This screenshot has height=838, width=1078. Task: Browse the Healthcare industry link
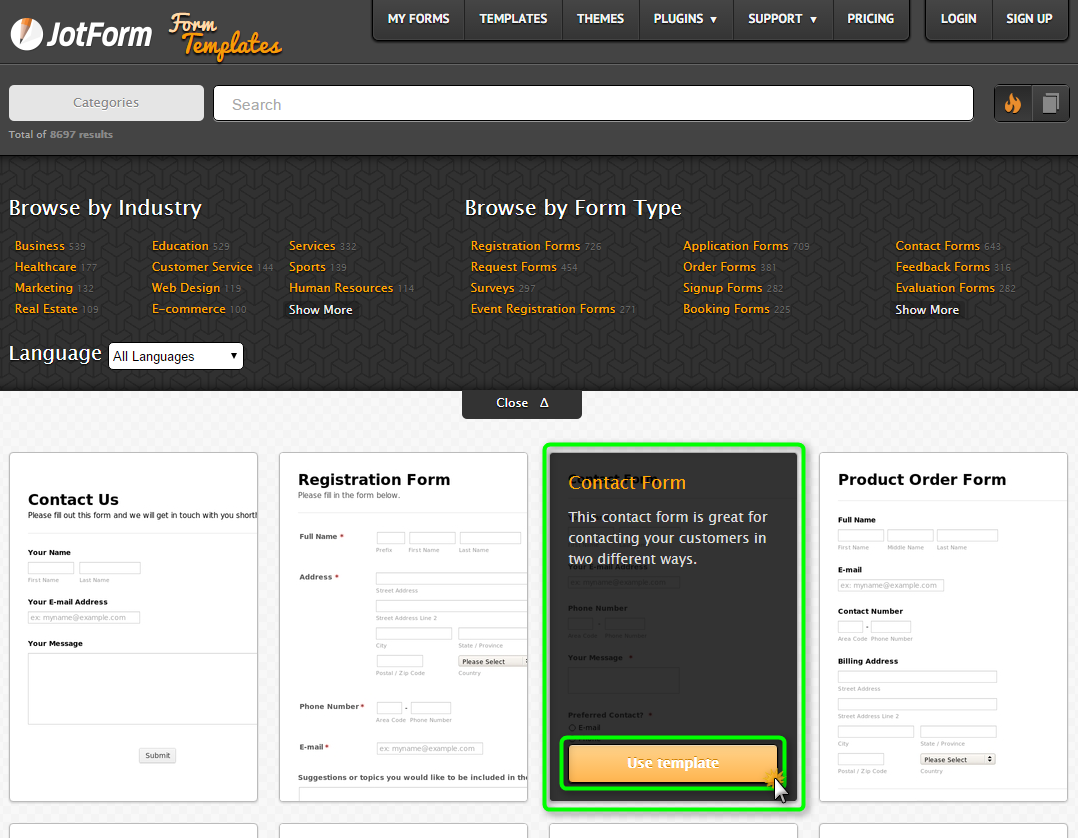pos(46,267)
